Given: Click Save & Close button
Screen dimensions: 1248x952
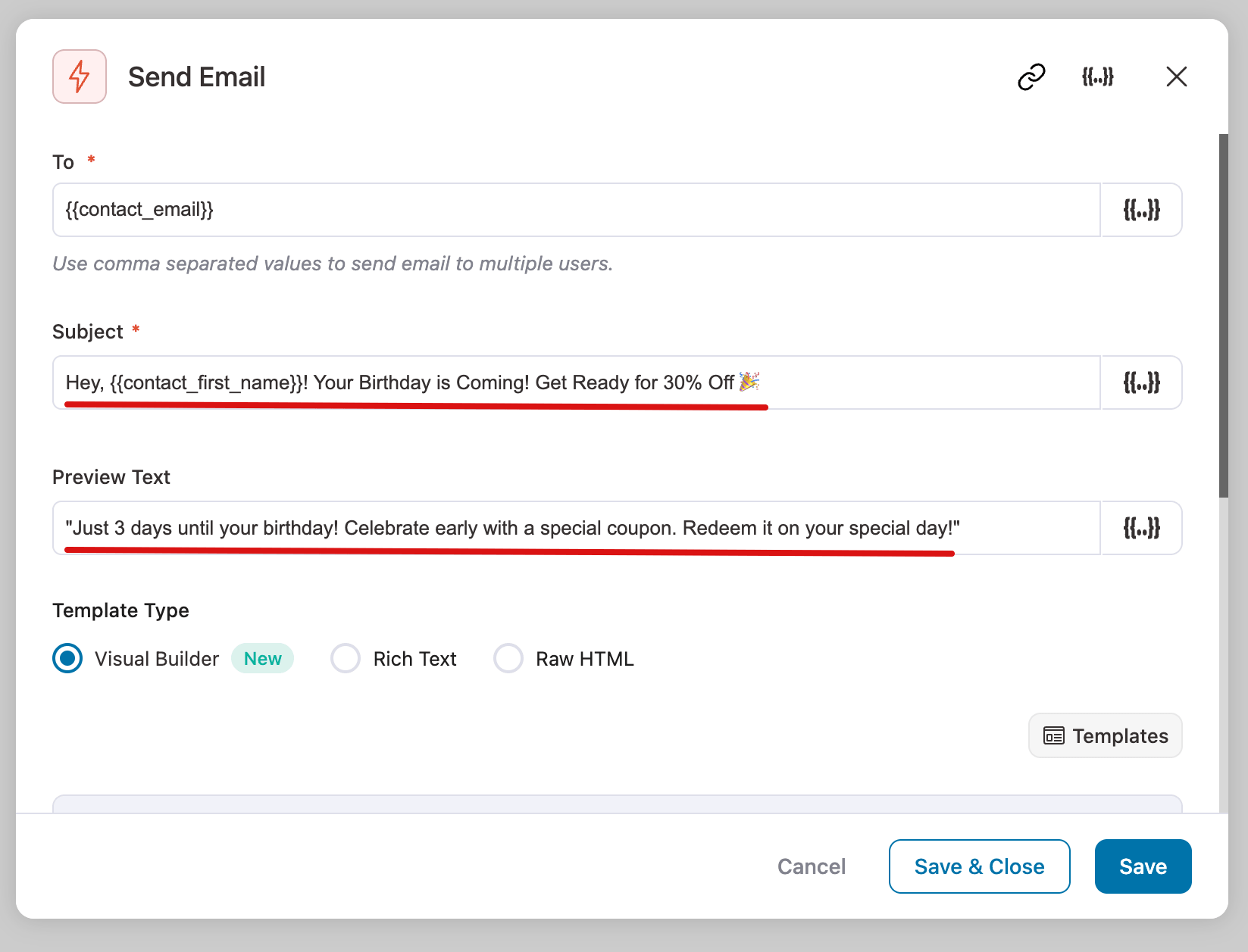Looking at the screenshot, I should tap(979, 866).
